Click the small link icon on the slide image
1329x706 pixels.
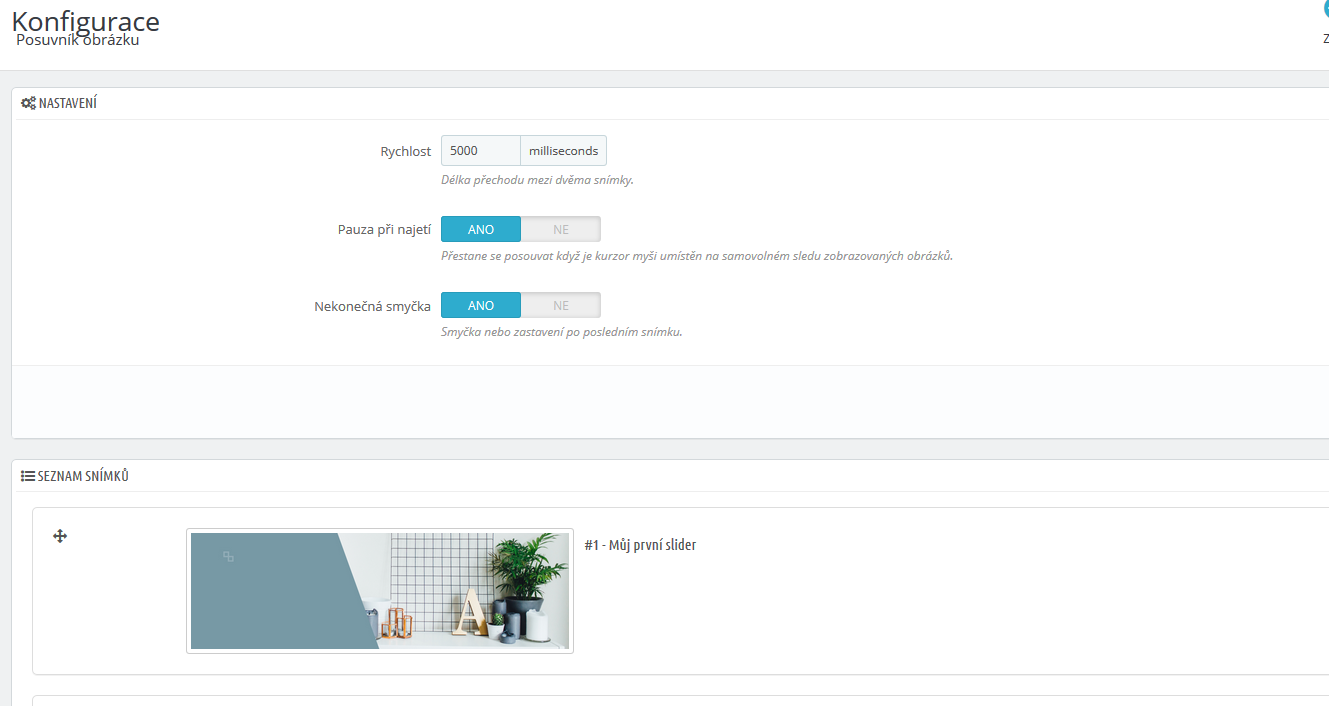pyautogui.click(x=228, y=556)
